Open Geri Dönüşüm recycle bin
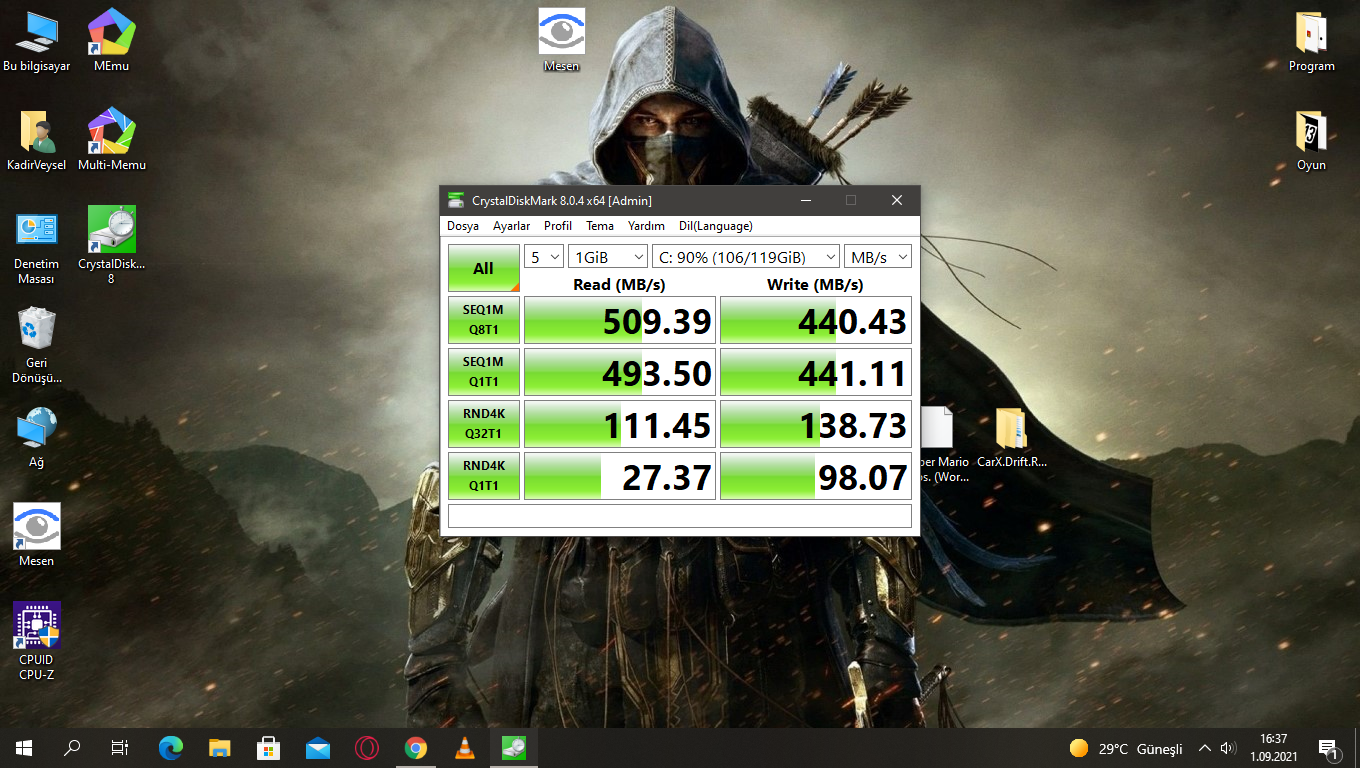This screenshot has width=1360, height=768. 37,346
